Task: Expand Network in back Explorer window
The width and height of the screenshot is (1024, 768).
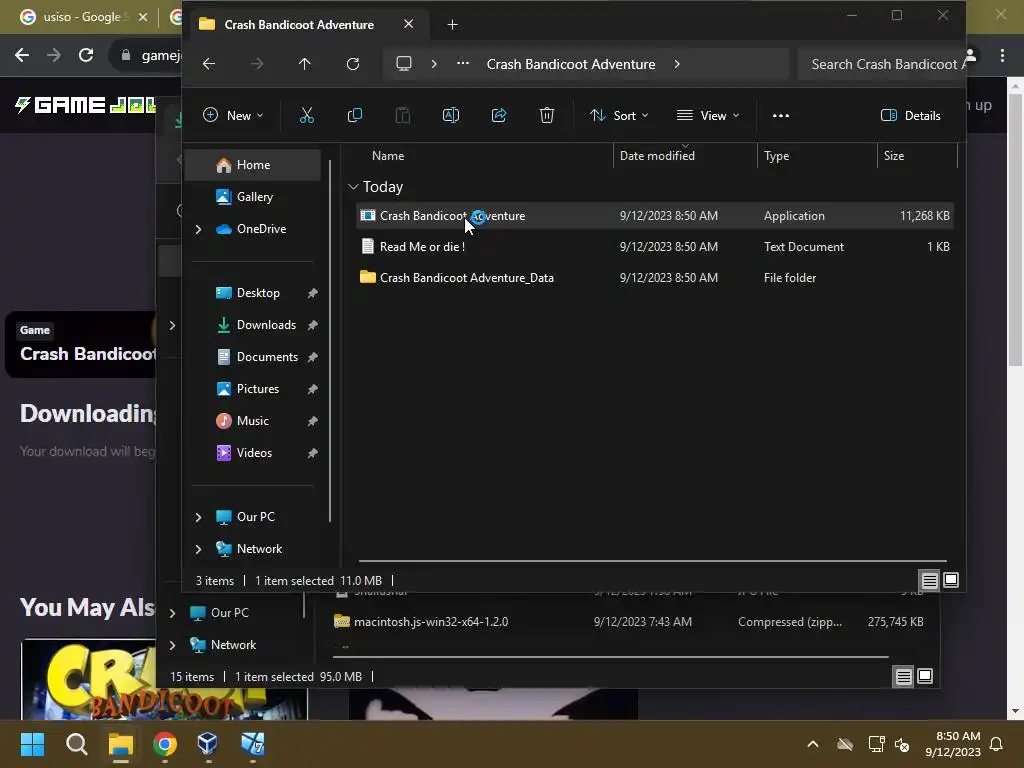Action: pyautogui.click(x=172, y=645)
